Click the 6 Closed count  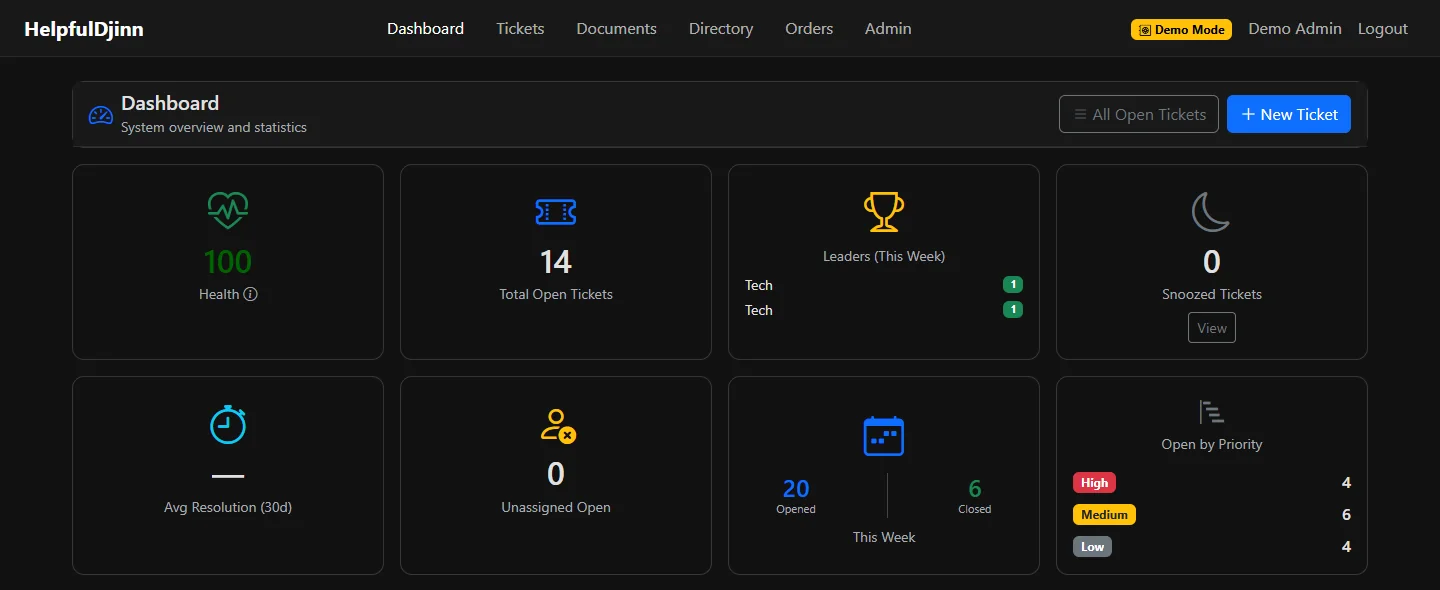tap(975, 488)
